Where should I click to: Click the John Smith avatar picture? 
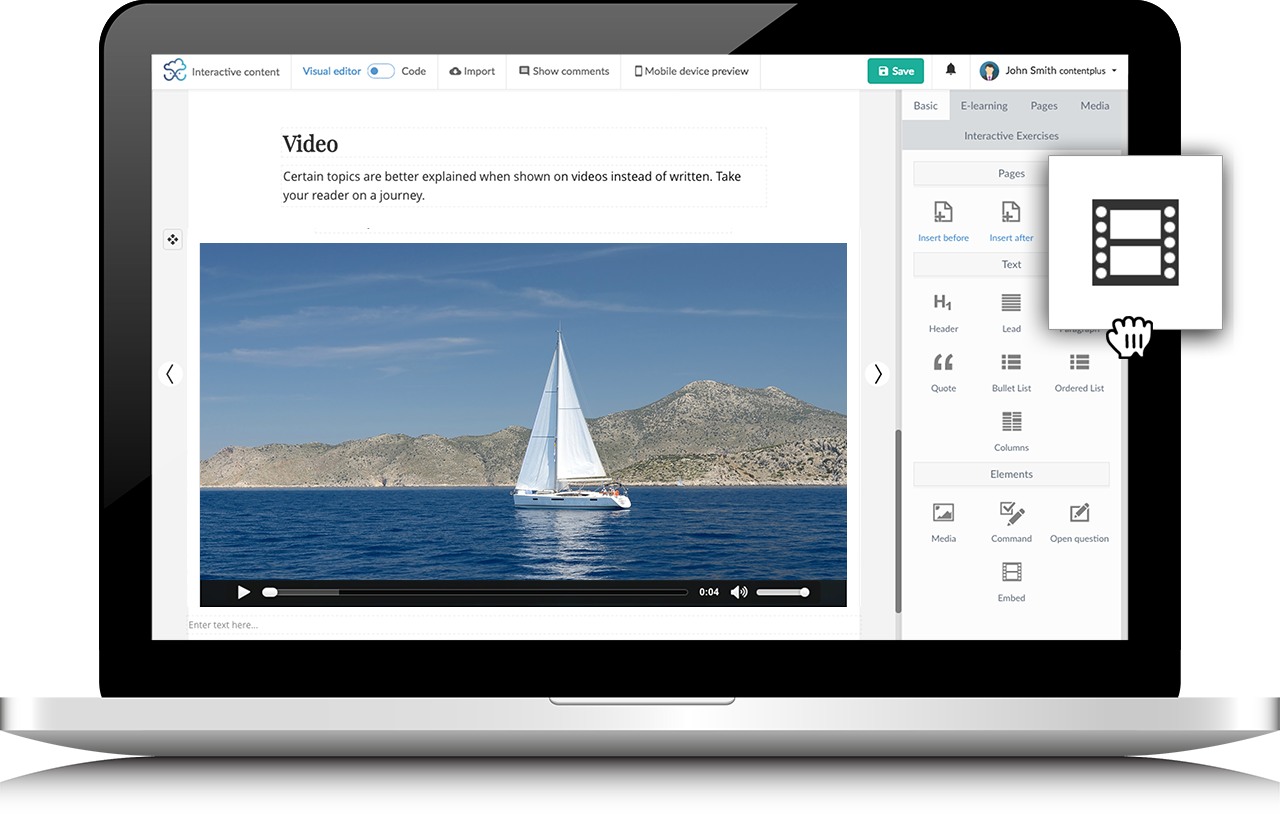989,71
